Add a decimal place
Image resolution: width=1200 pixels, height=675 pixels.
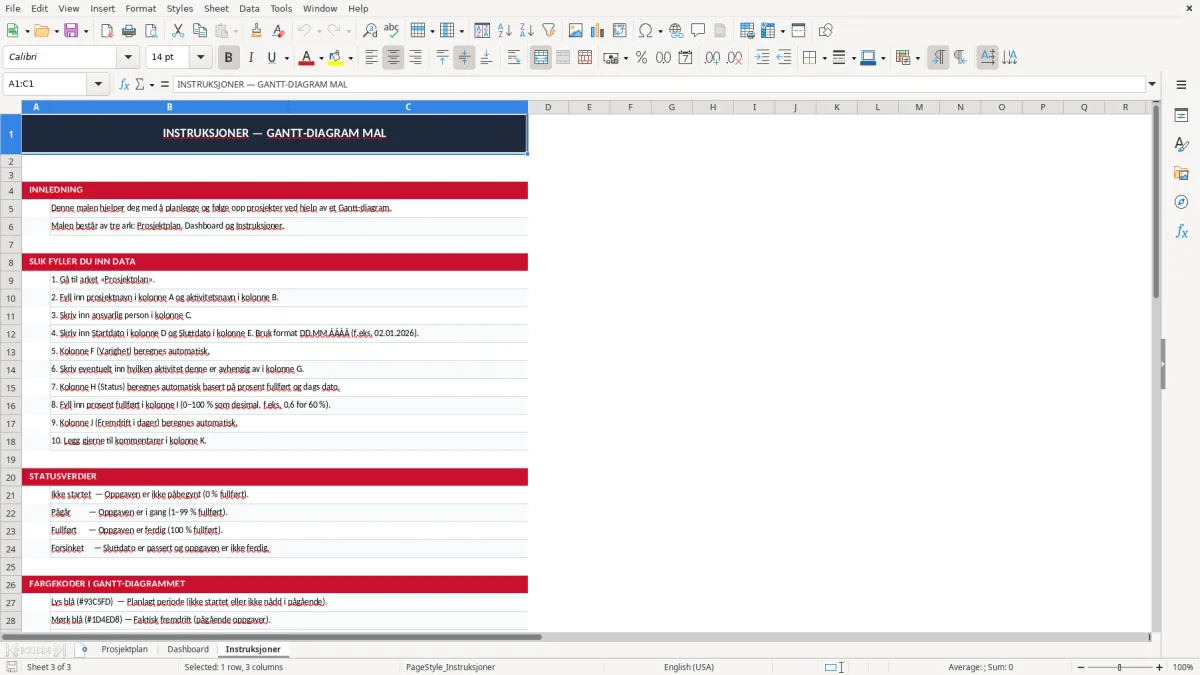(712, 58)
